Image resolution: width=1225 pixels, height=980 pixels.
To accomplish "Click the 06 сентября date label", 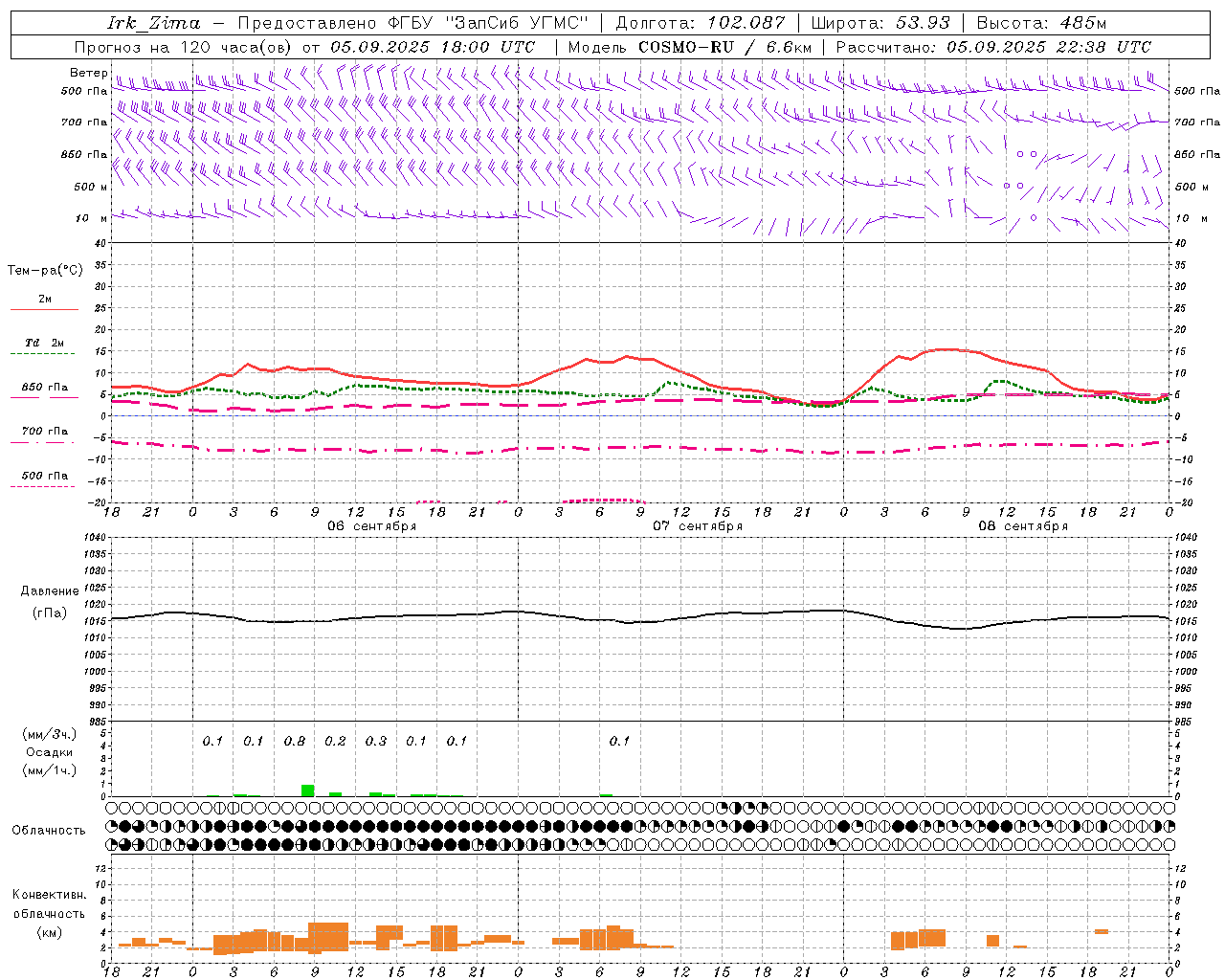I will tap(372, 526).
